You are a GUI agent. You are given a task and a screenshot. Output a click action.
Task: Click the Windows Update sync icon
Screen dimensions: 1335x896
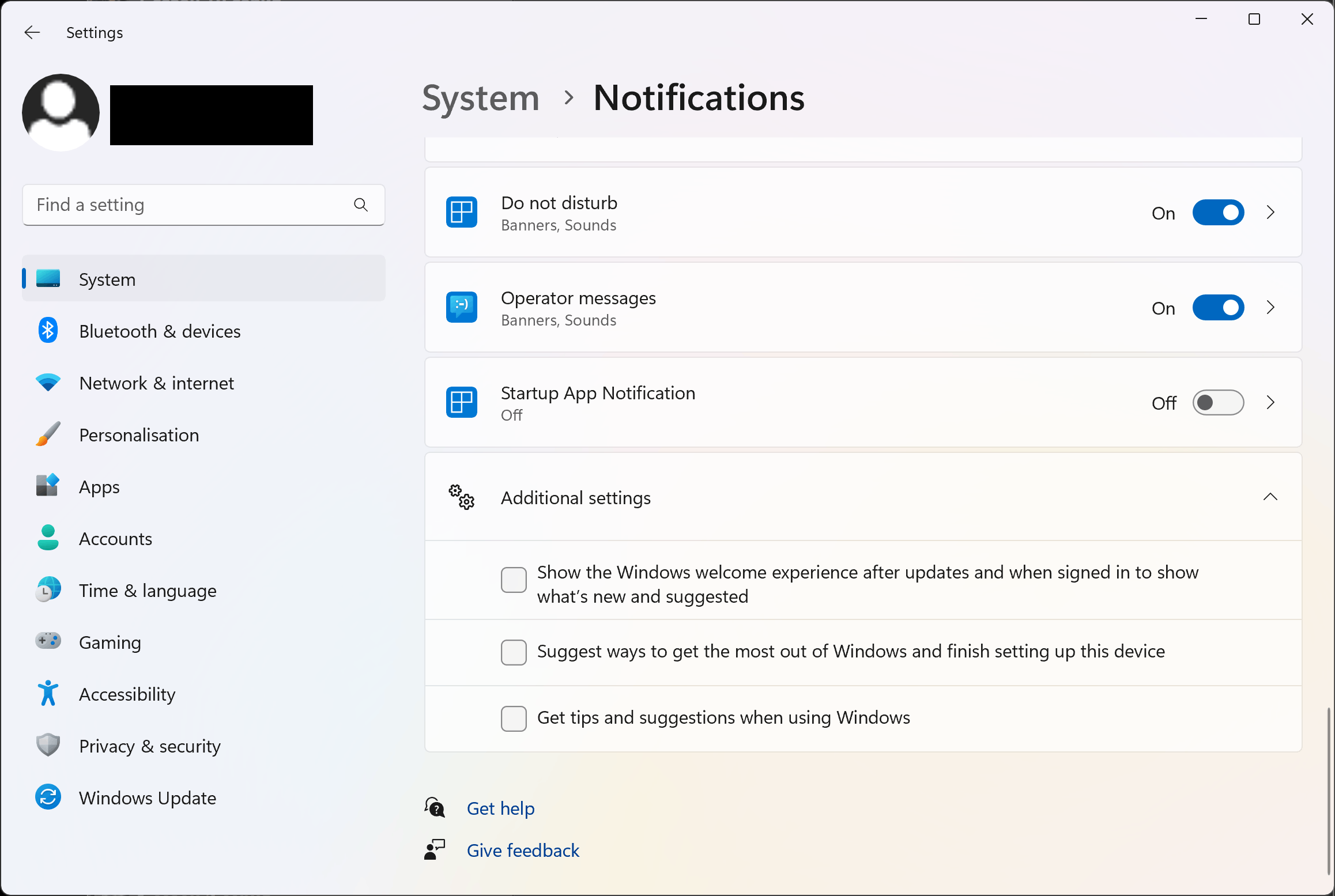[48, 797]
